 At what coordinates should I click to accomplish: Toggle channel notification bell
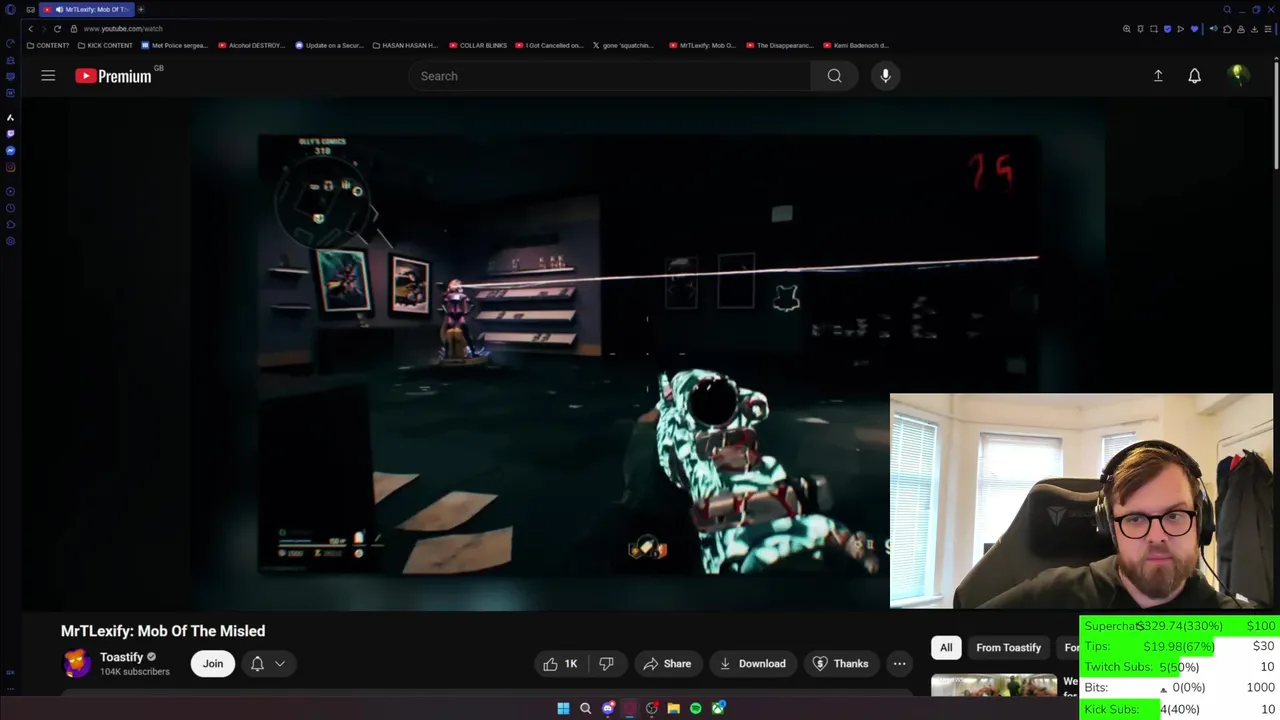coord(257,664)
